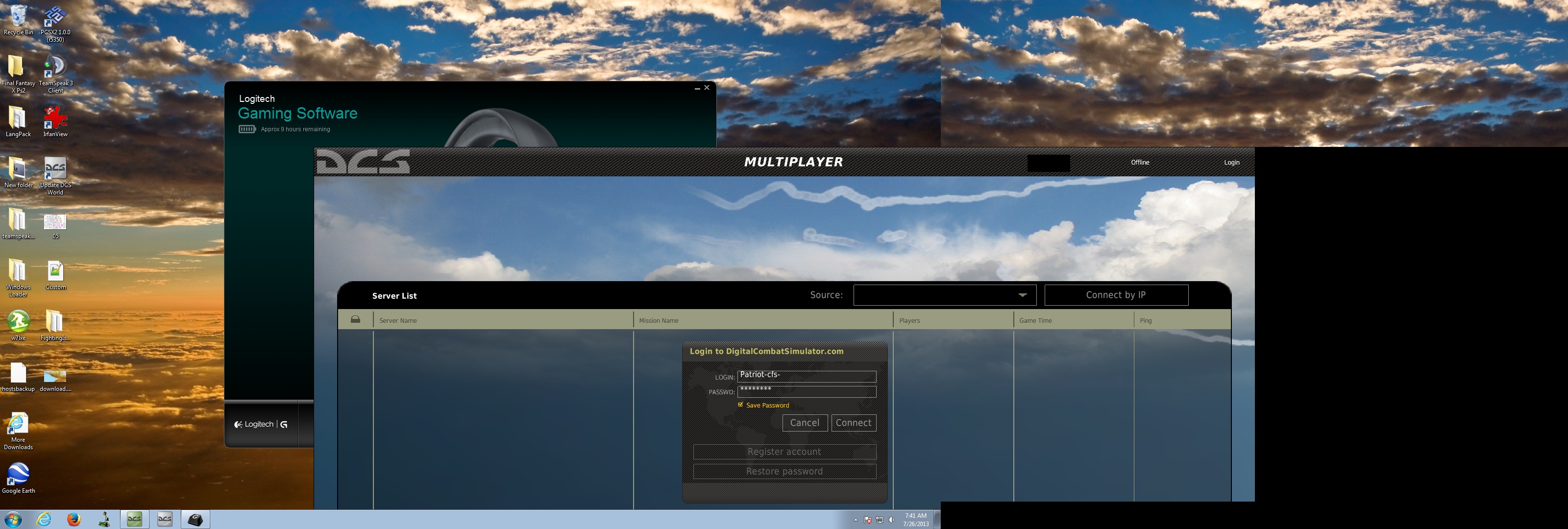Sort by Server Name column header
1568x529 pixels.
(x=503, y=320)
